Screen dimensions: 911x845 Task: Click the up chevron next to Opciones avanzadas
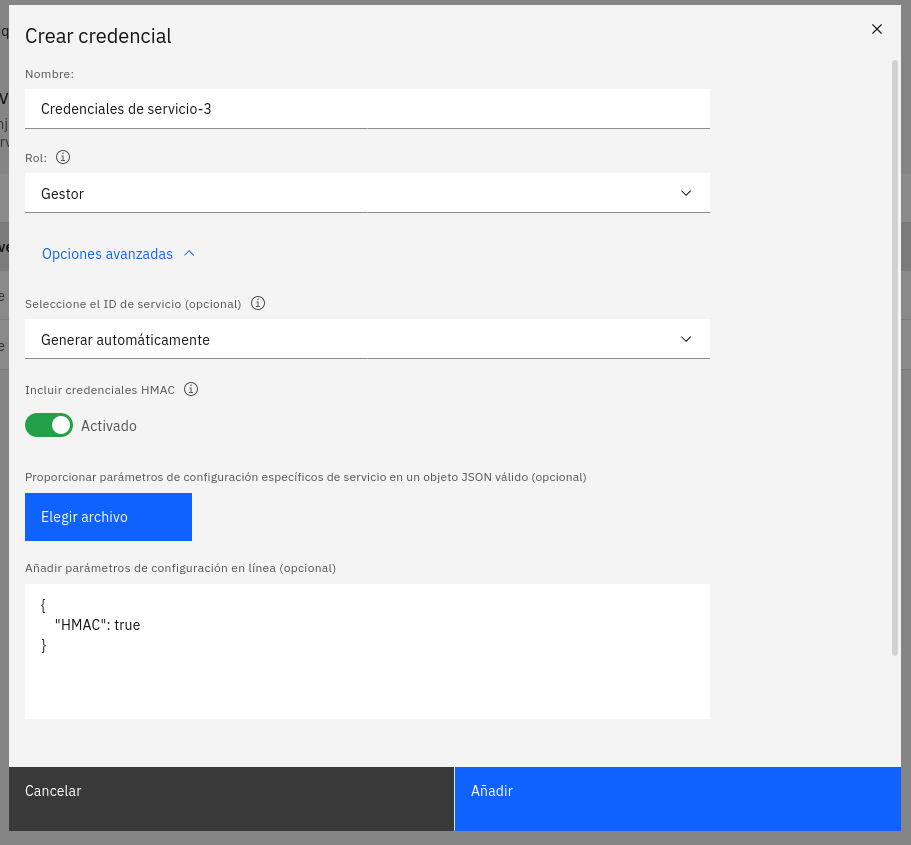[189, 253]
